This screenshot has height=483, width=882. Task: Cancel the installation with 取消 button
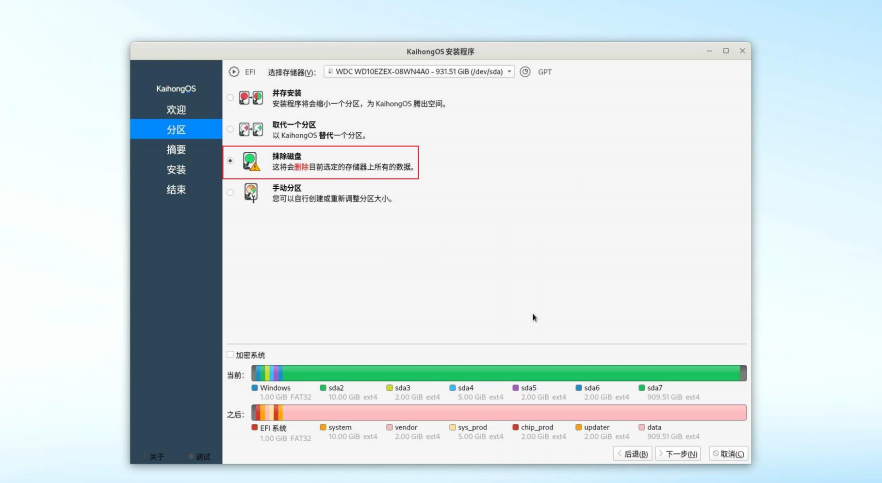coord(728,454)
